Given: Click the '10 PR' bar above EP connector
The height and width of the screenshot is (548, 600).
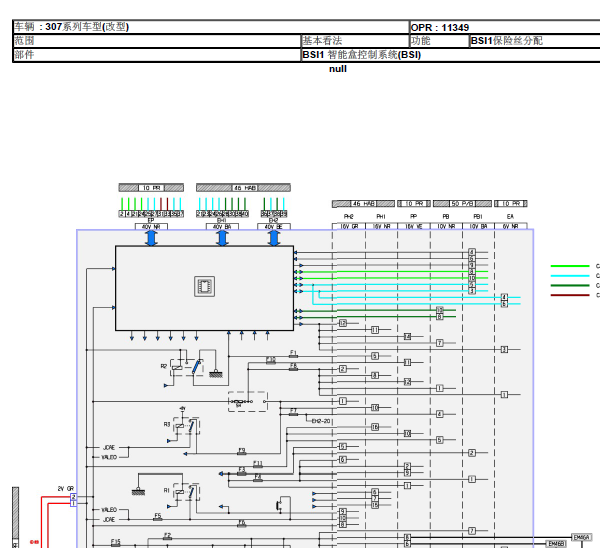Looking at the screenshot, I should tap(151, 188).
